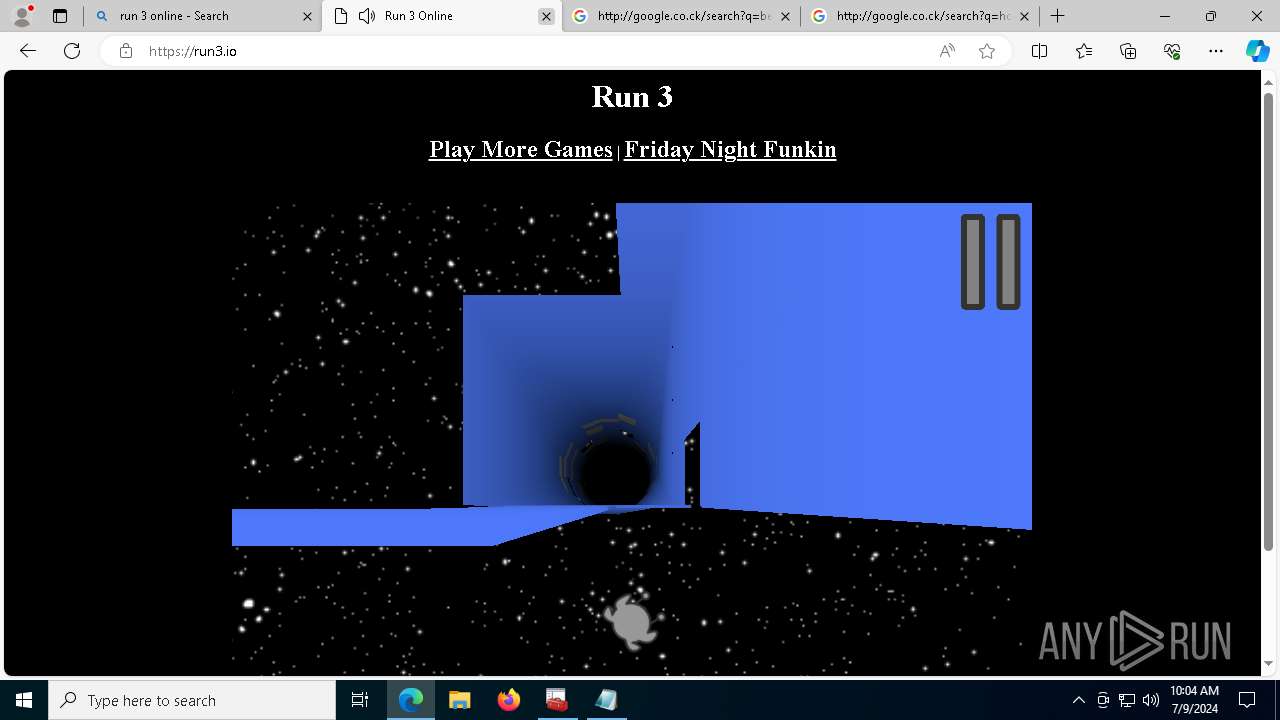Close the run 3 online Search tab
This screenshot has height=720, width=1280.
point(307,16)
